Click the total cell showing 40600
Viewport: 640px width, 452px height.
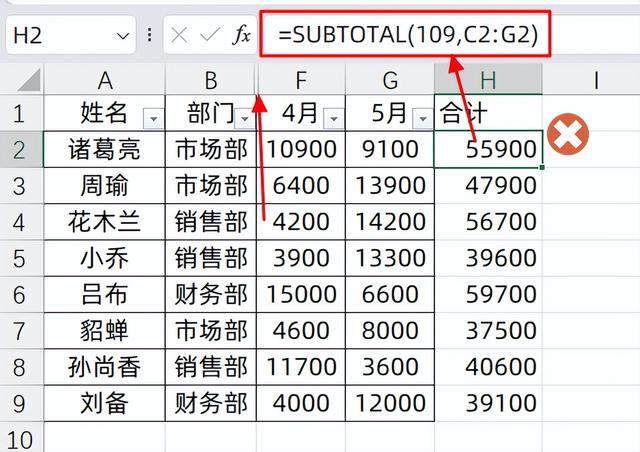488,367
